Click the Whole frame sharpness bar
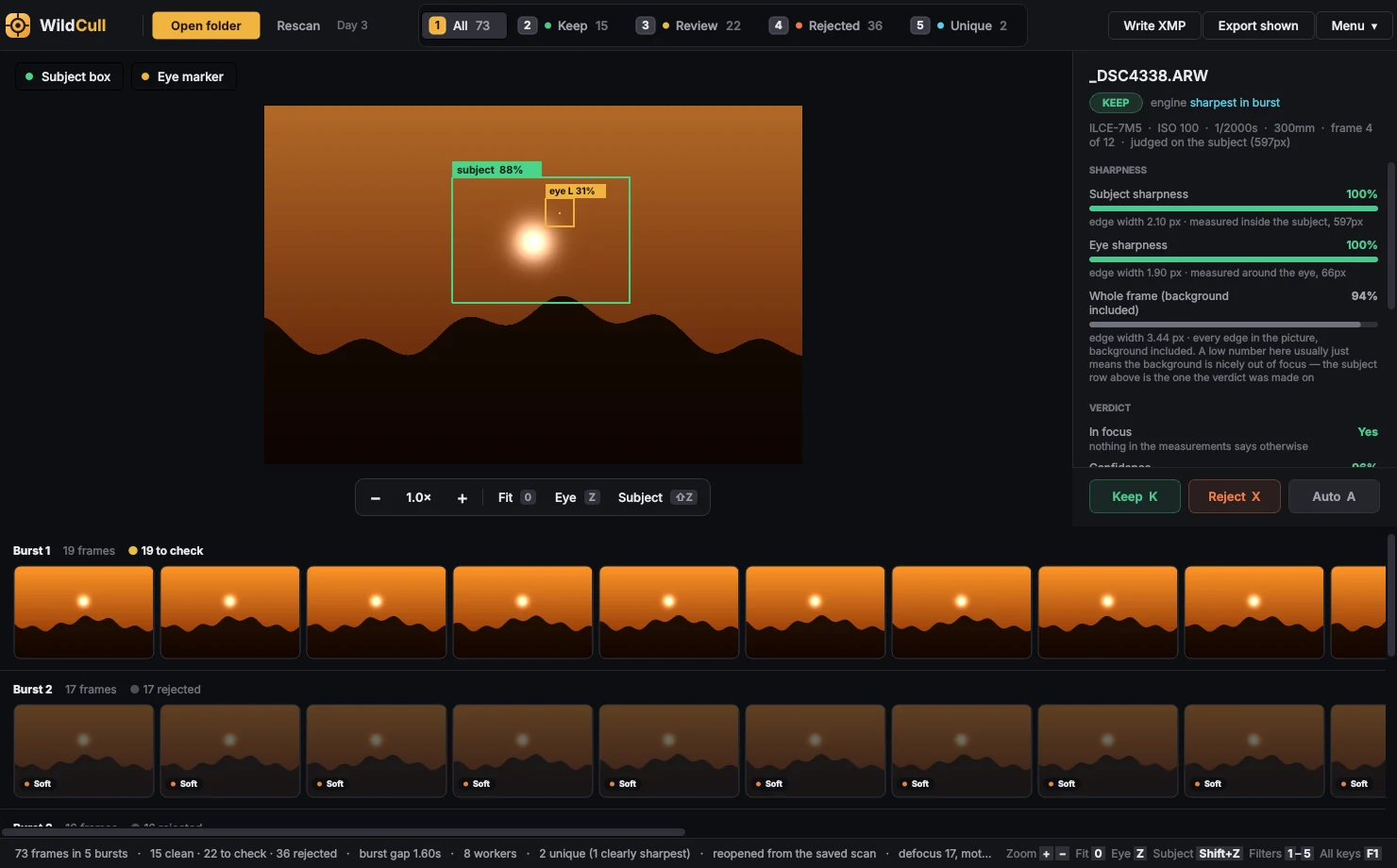 coord(1233,325)
